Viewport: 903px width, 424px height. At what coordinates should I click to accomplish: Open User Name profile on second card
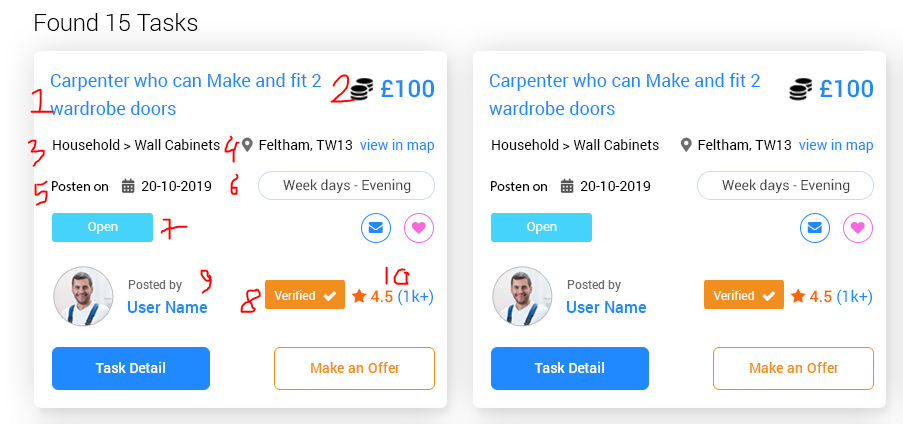point(606,307)
